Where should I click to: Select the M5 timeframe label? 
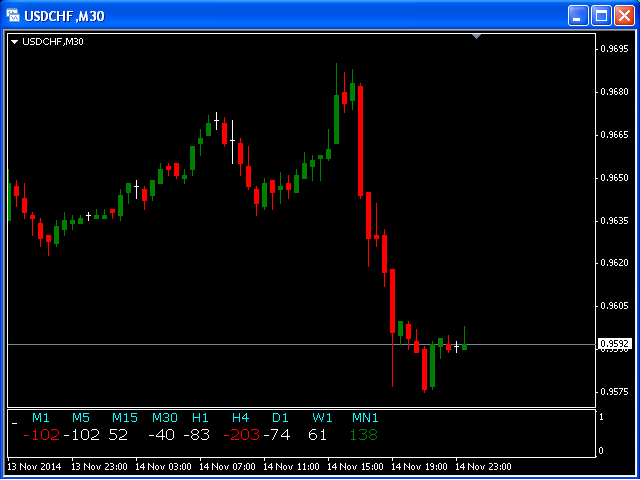point(81,417)
